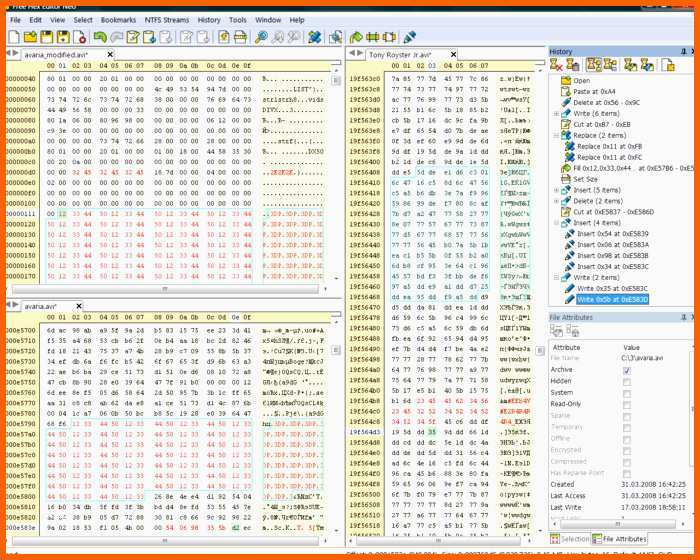Click horizontal scrollbar of avaria_modified.avi pane
The image size is (700, 560).
click(165, 289)
